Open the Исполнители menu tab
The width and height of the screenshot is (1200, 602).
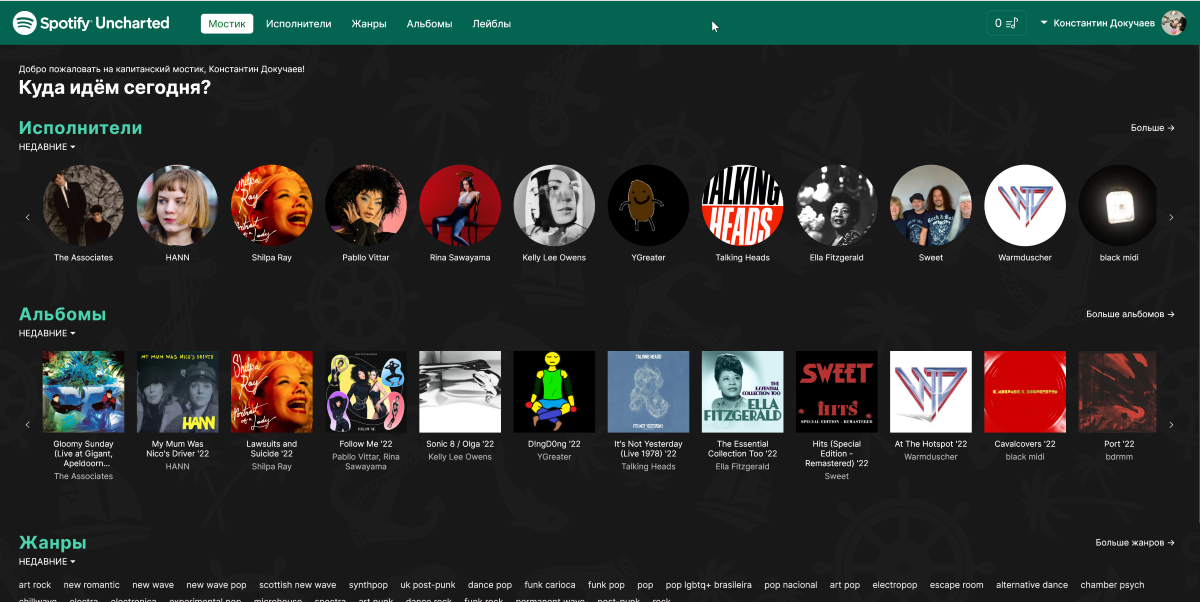(x=299, y=23)
